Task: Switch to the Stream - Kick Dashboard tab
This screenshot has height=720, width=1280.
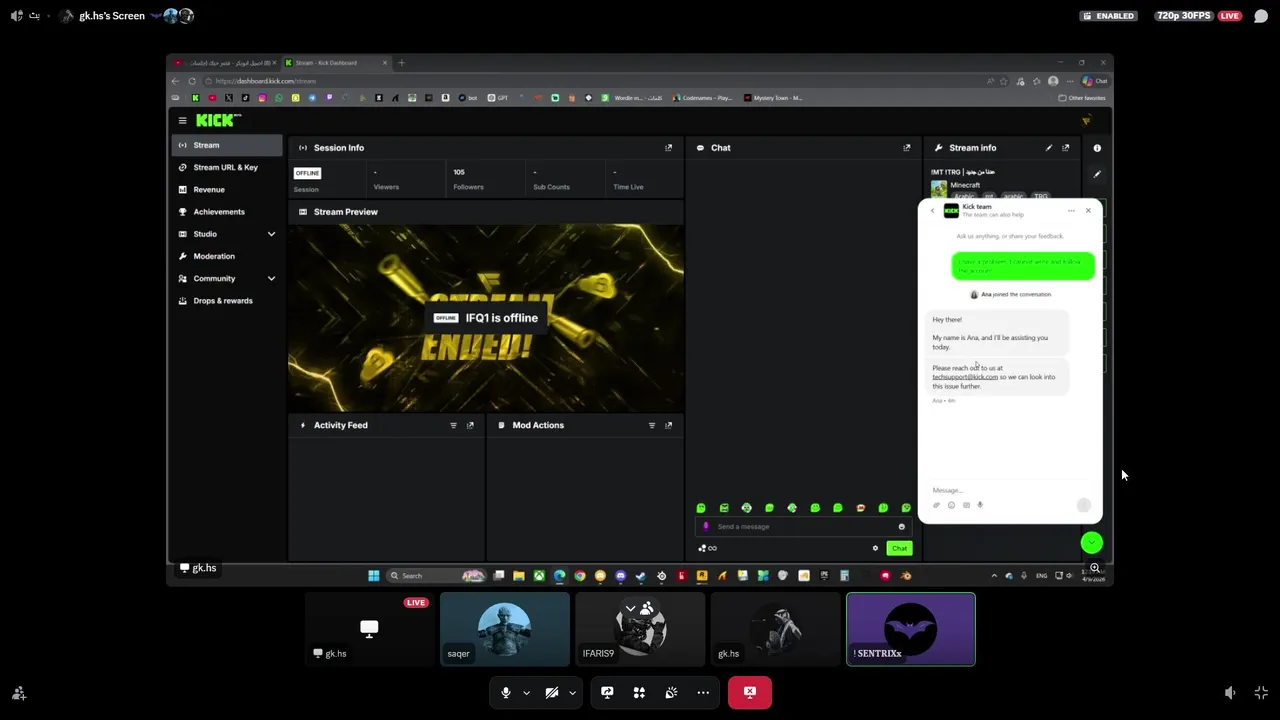Action: coord(336,63)
